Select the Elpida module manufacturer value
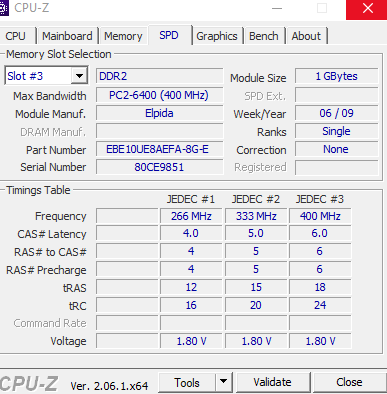This screenshot has width=387, height=394. point(160,113)
